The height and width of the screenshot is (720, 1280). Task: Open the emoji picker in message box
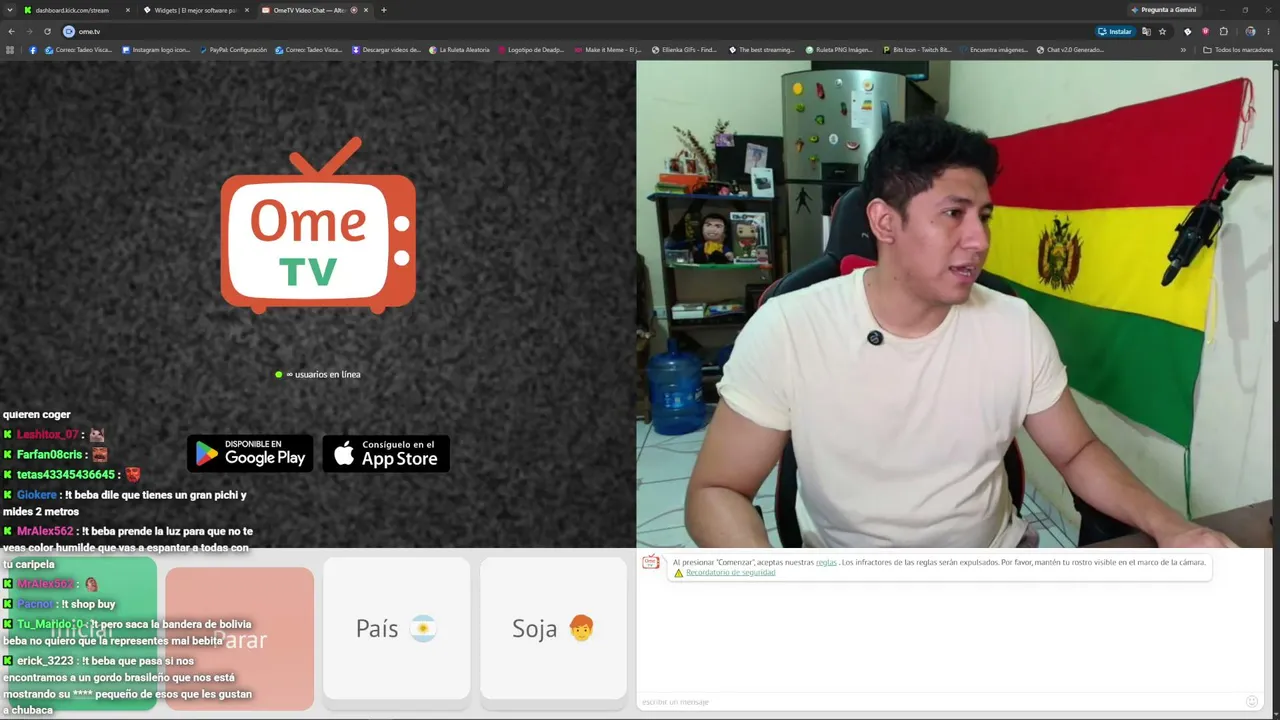tap(1252, 702)
